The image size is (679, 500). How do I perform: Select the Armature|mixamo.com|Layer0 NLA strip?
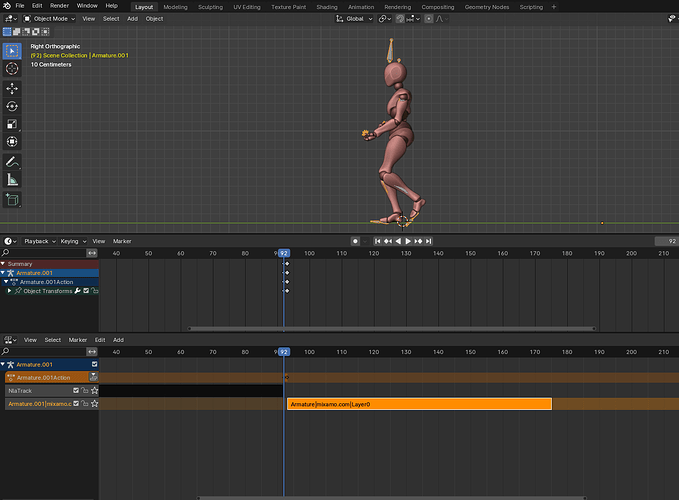point(419,404)
